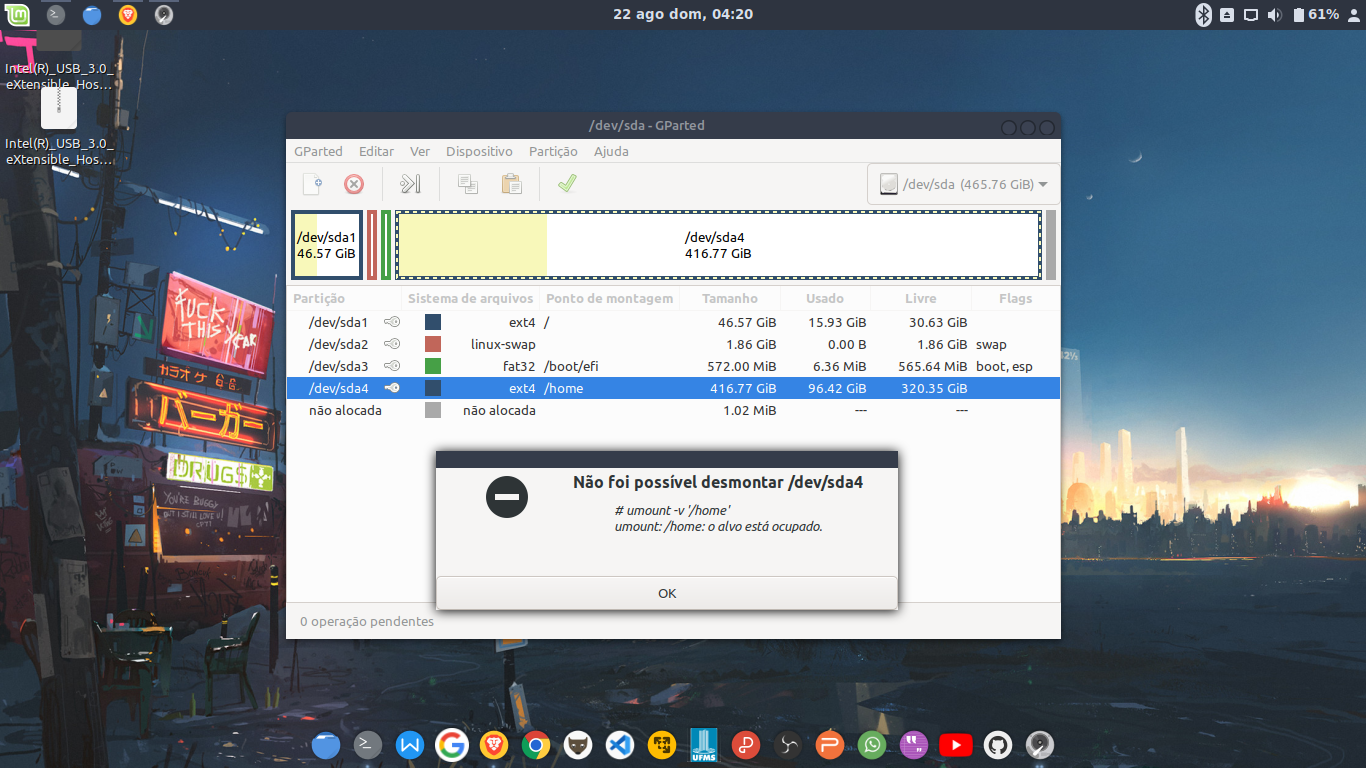Screen dimensions: 1366x768
Task: Open the Google icon in the dock
Action: 452,745
